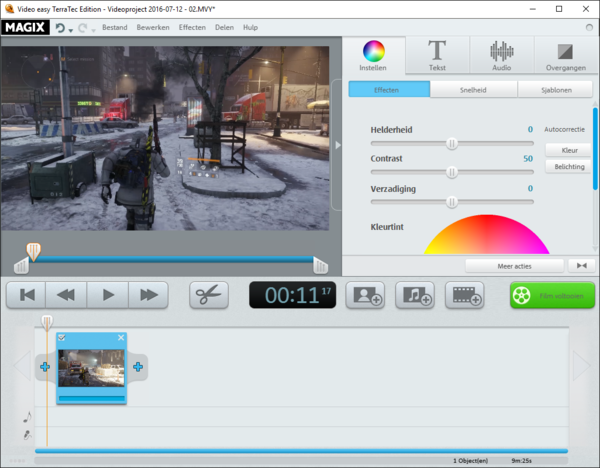
Task: Click the Contrast slider handle
Action: 452,172
